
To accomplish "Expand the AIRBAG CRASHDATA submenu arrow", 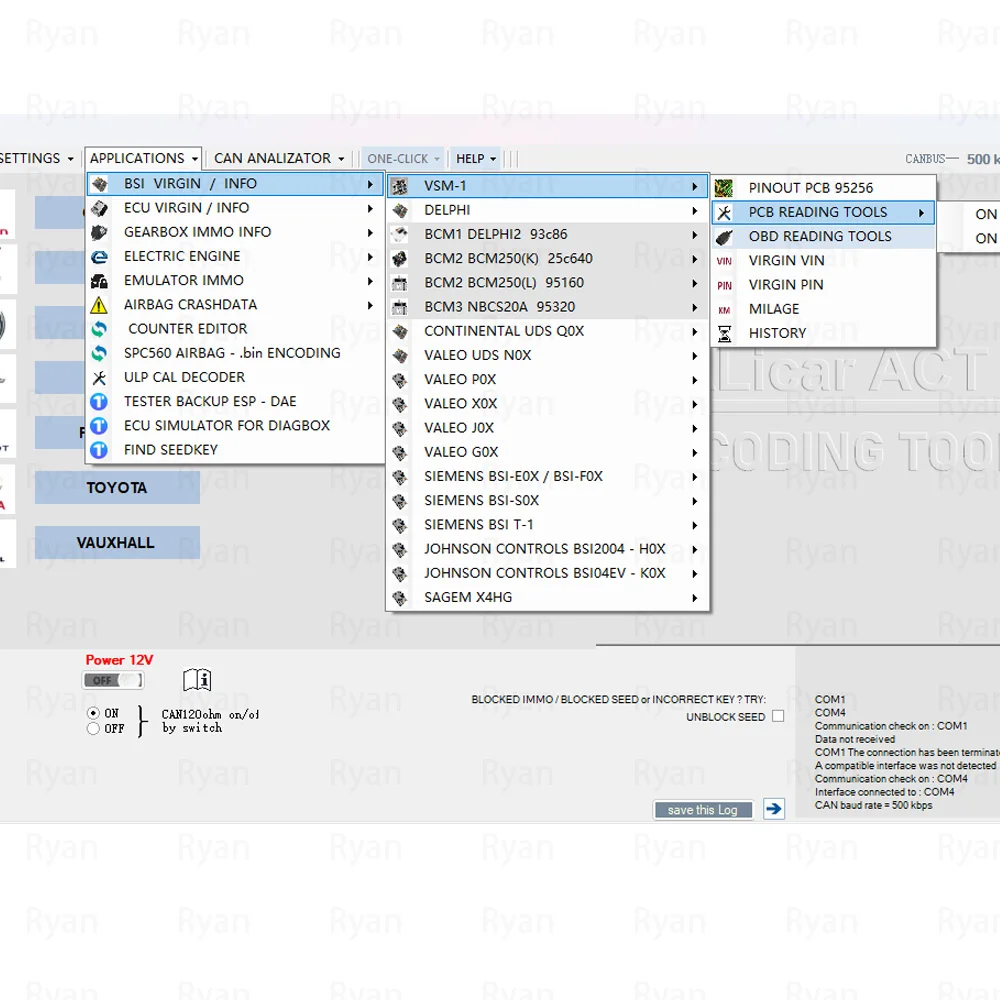I will pos(370,305).
